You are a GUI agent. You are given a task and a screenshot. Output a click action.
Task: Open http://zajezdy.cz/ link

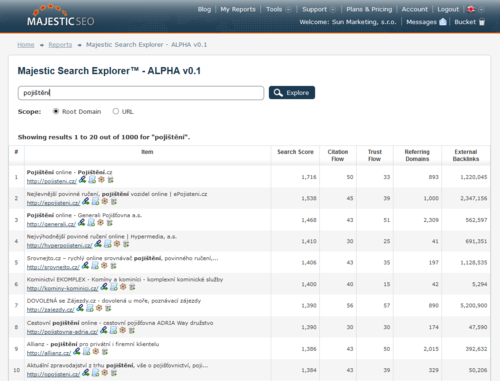point(50,310)
